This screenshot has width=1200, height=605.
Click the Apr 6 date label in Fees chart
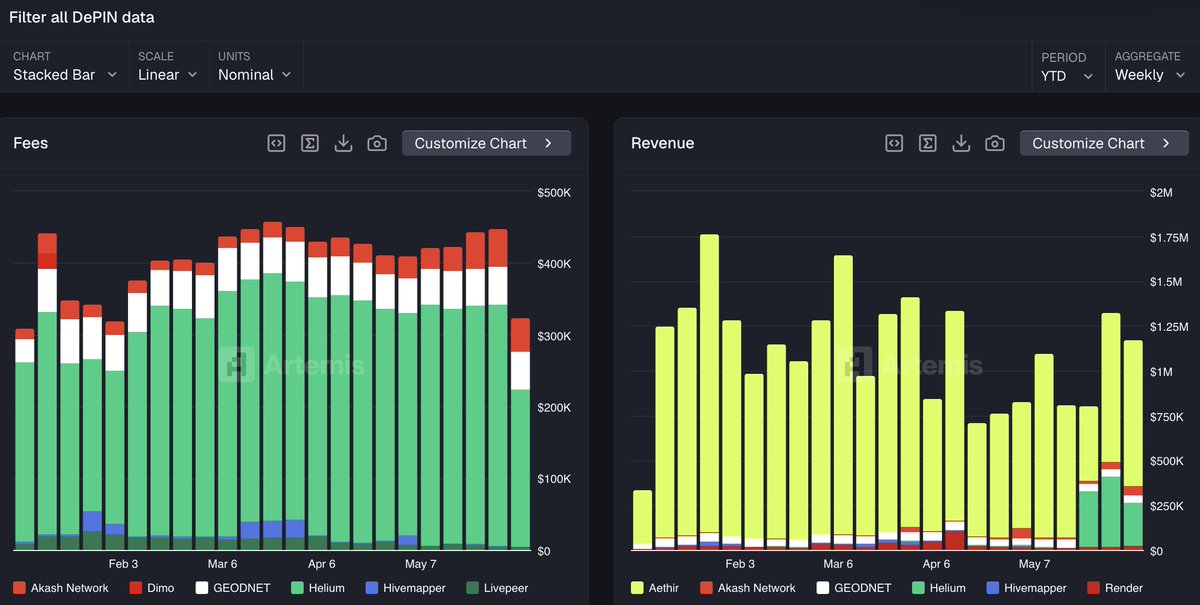tap(322, 564)
